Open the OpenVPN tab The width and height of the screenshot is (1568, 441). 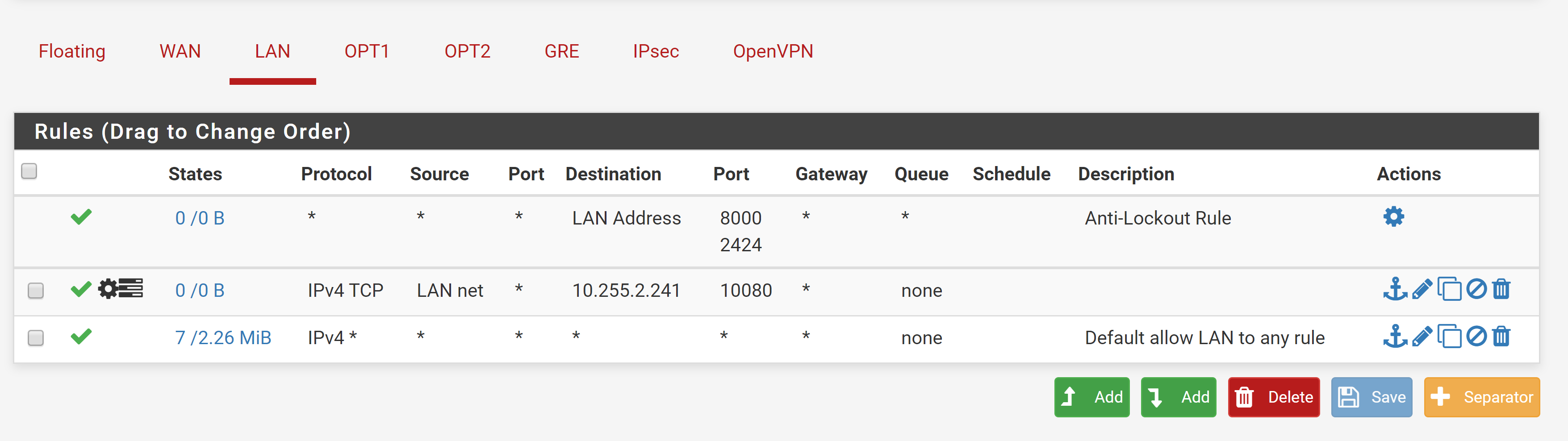(773, 52)
